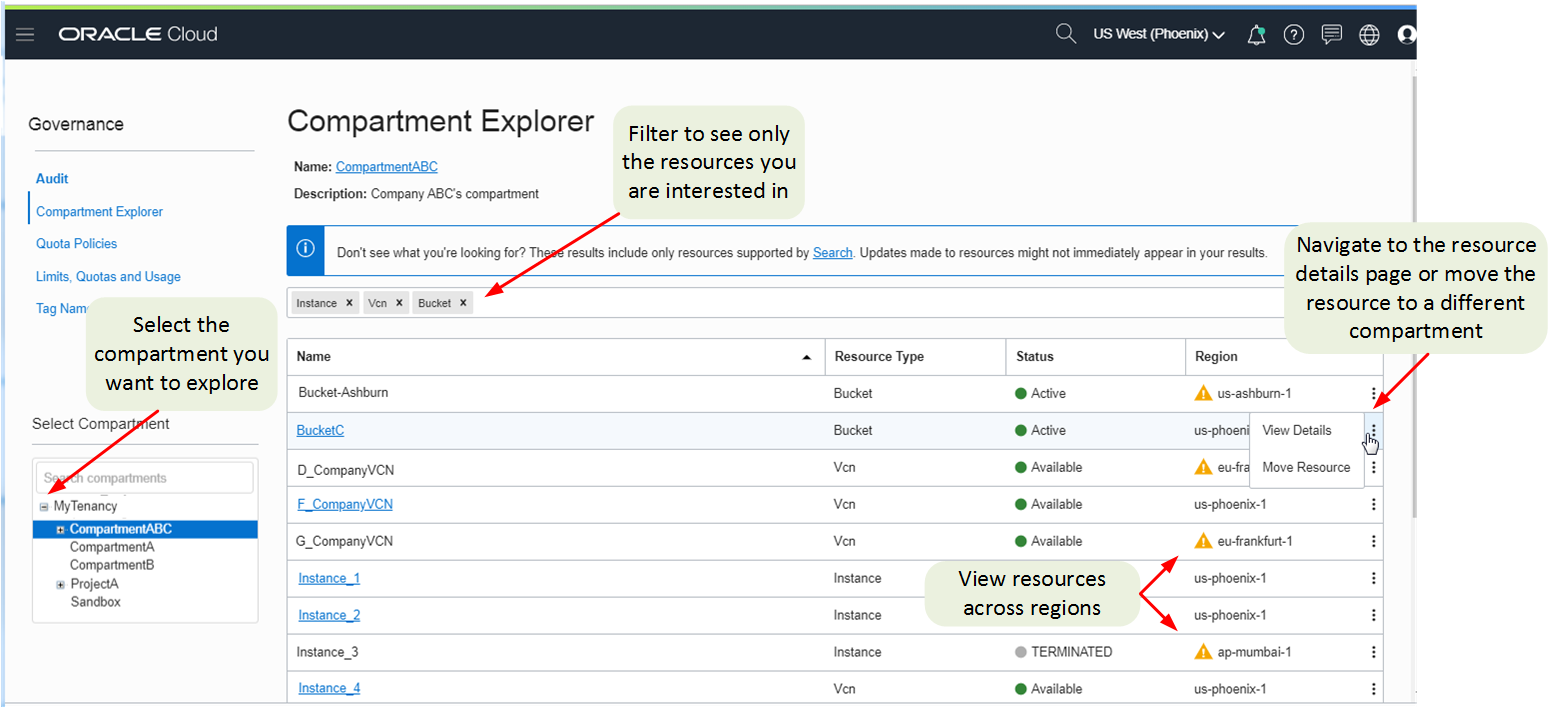Open actions menu for Instance_4 row
Image resolution: width=1555 pixels, height=708 pixels.
(1374, 689)
